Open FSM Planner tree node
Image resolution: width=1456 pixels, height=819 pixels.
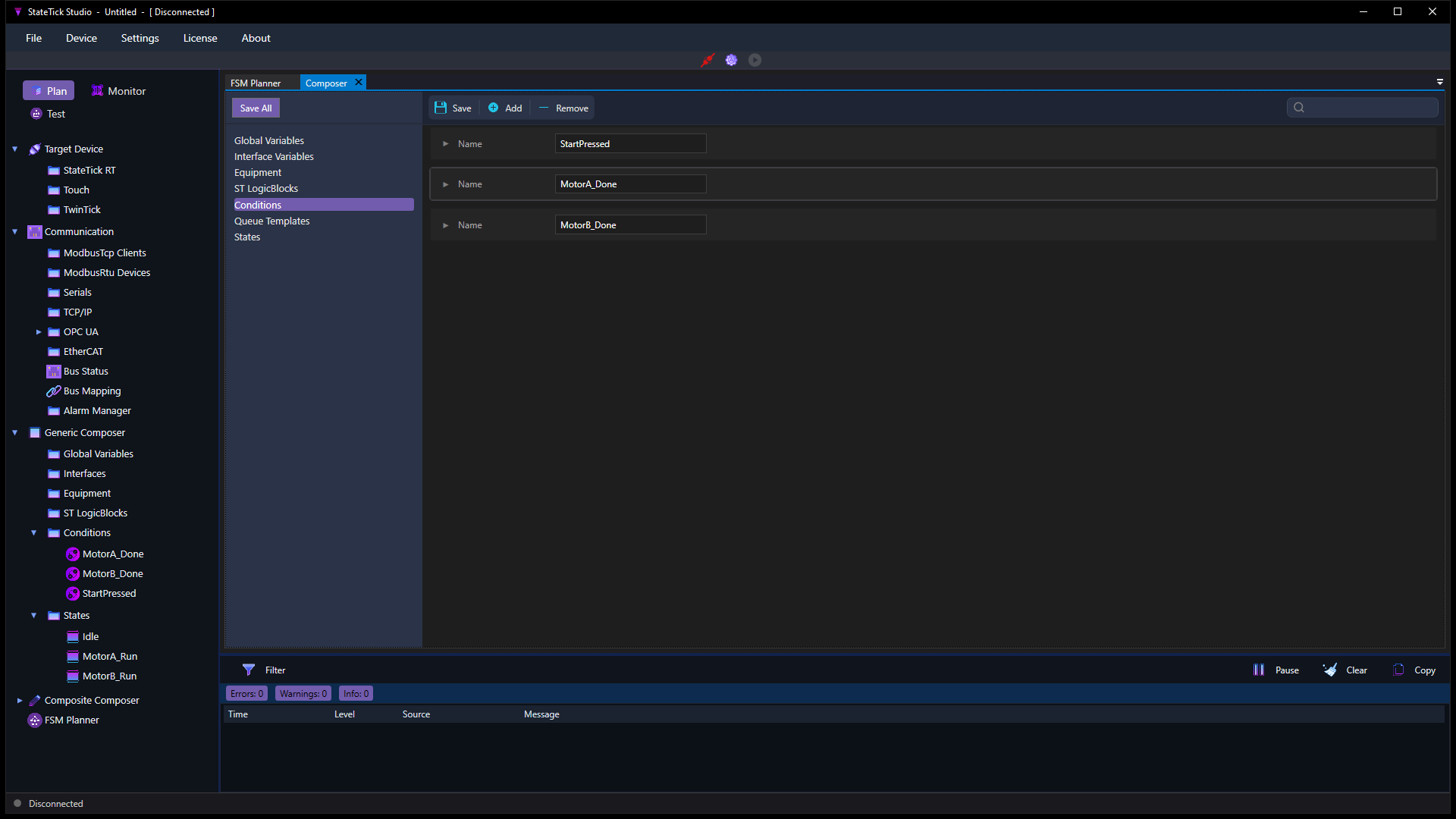point(64,720)
